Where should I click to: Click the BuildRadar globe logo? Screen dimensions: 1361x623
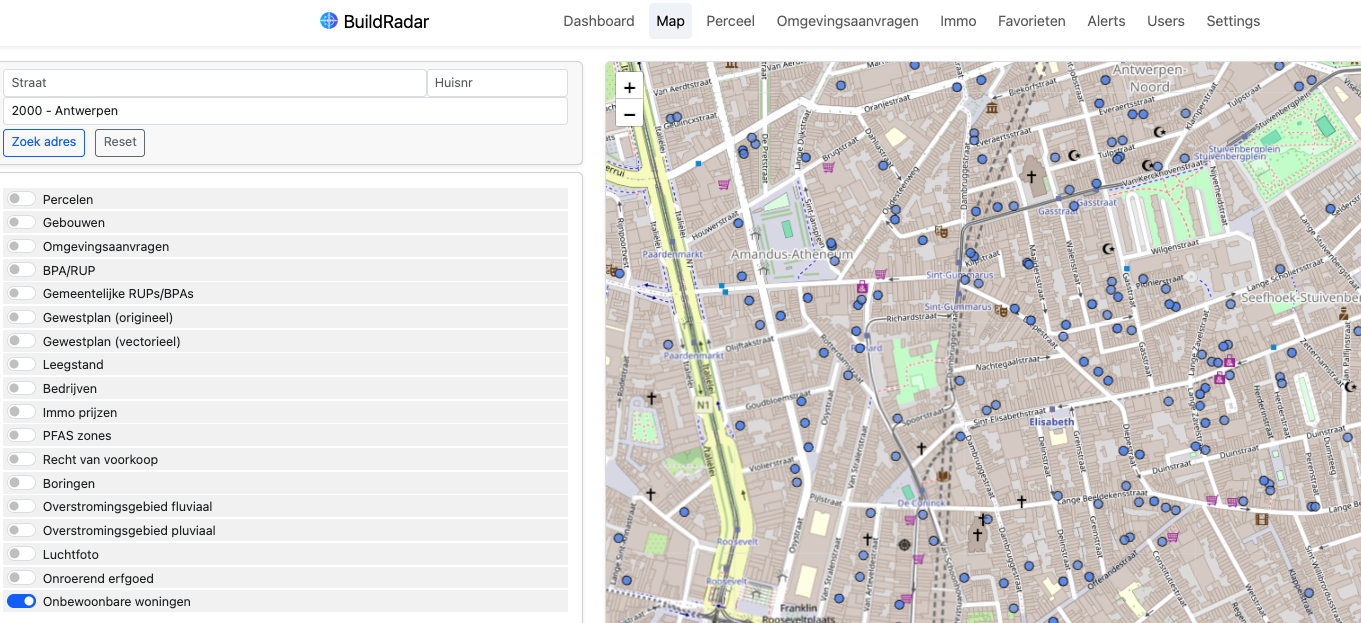tap(329, 20)
